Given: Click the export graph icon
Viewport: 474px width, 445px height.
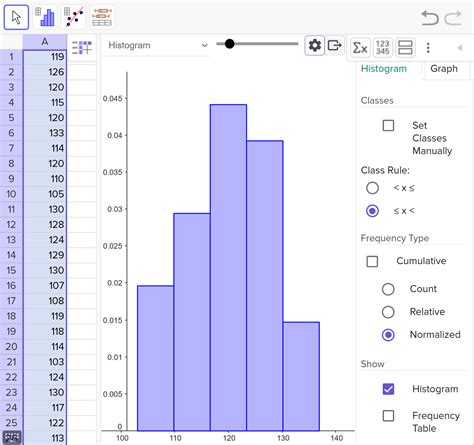Looking at the screenshot, I should pos(334,45).
